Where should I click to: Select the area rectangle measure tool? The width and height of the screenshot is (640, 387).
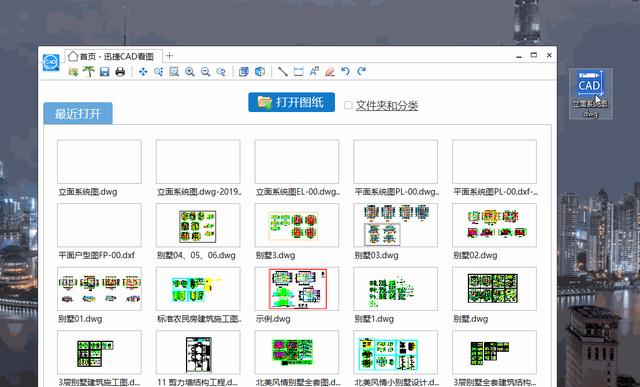coord(298,72)
